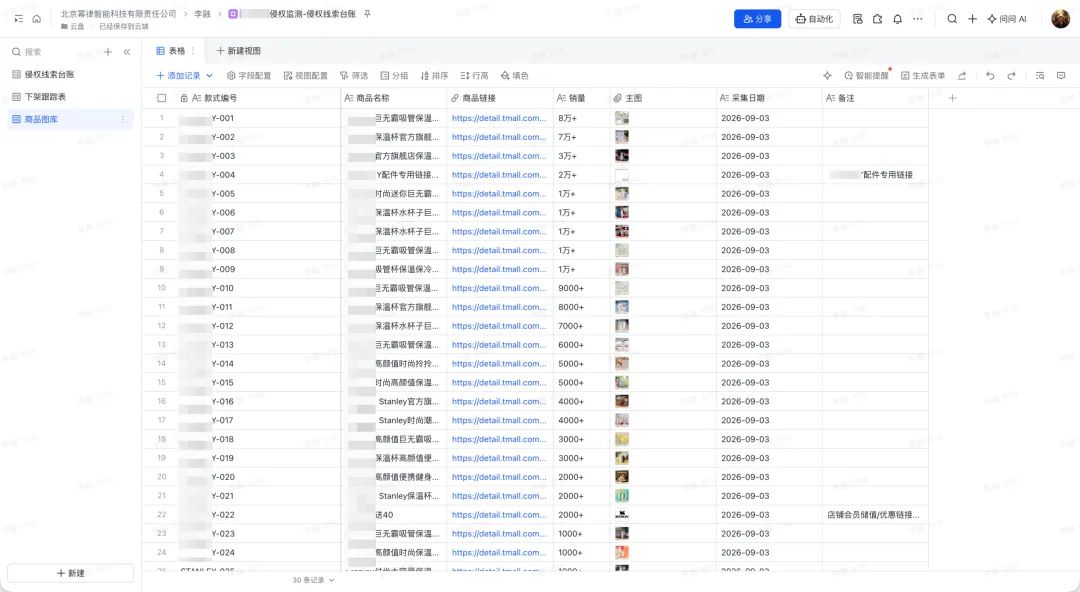Screen dimensions: 1080x592
Task: Pin the document with the title pin icon
Action: point(367,14)
